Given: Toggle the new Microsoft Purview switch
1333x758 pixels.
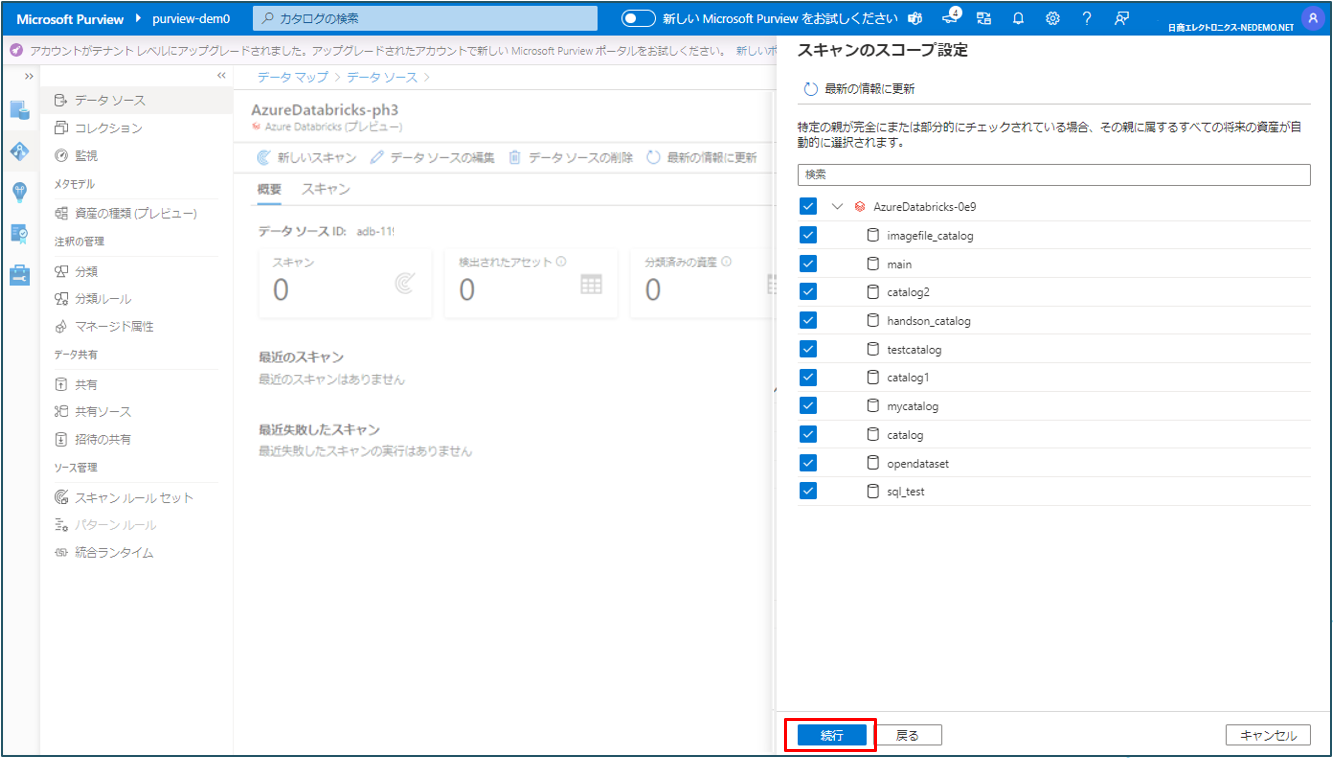Looking at the screenshot, I should pos(638,19).
